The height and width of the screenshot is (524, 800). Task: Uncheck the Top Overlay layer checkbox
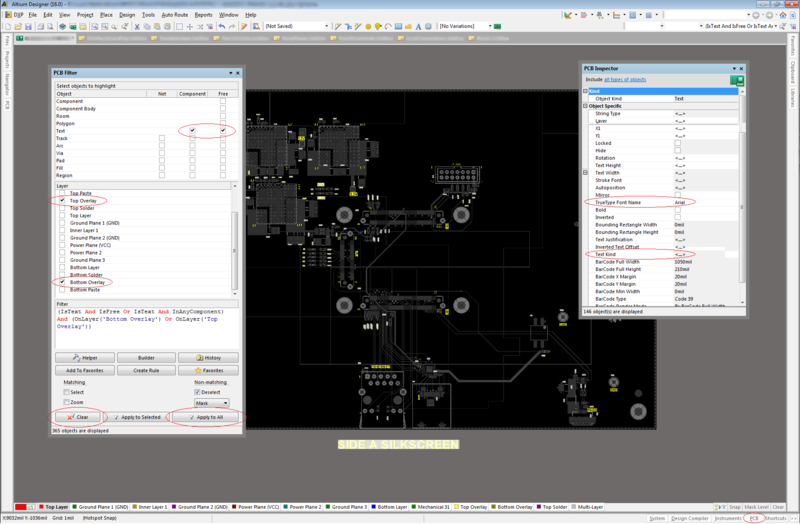click(x=62, y=200)
